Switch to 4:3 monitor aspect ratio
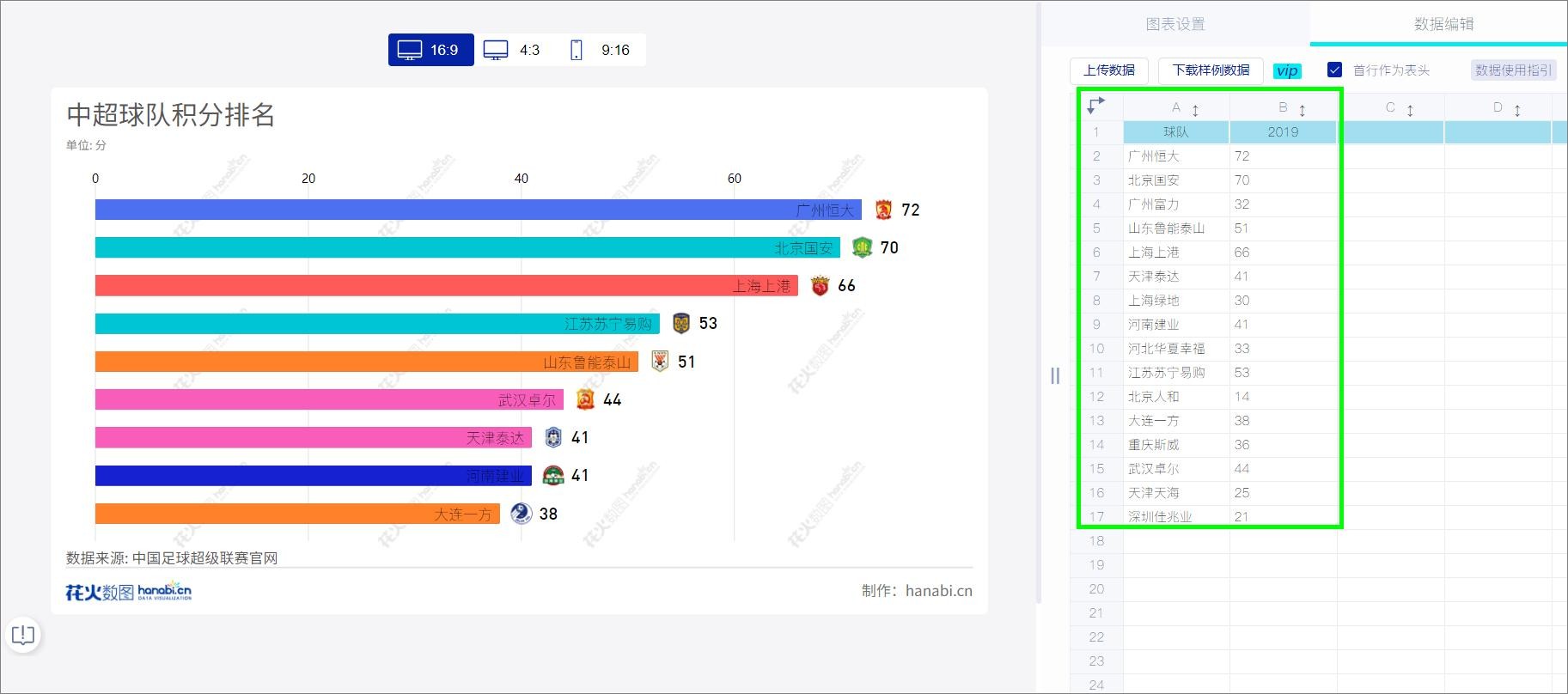This screenshot has height=694, width=1568. point(512,50)
